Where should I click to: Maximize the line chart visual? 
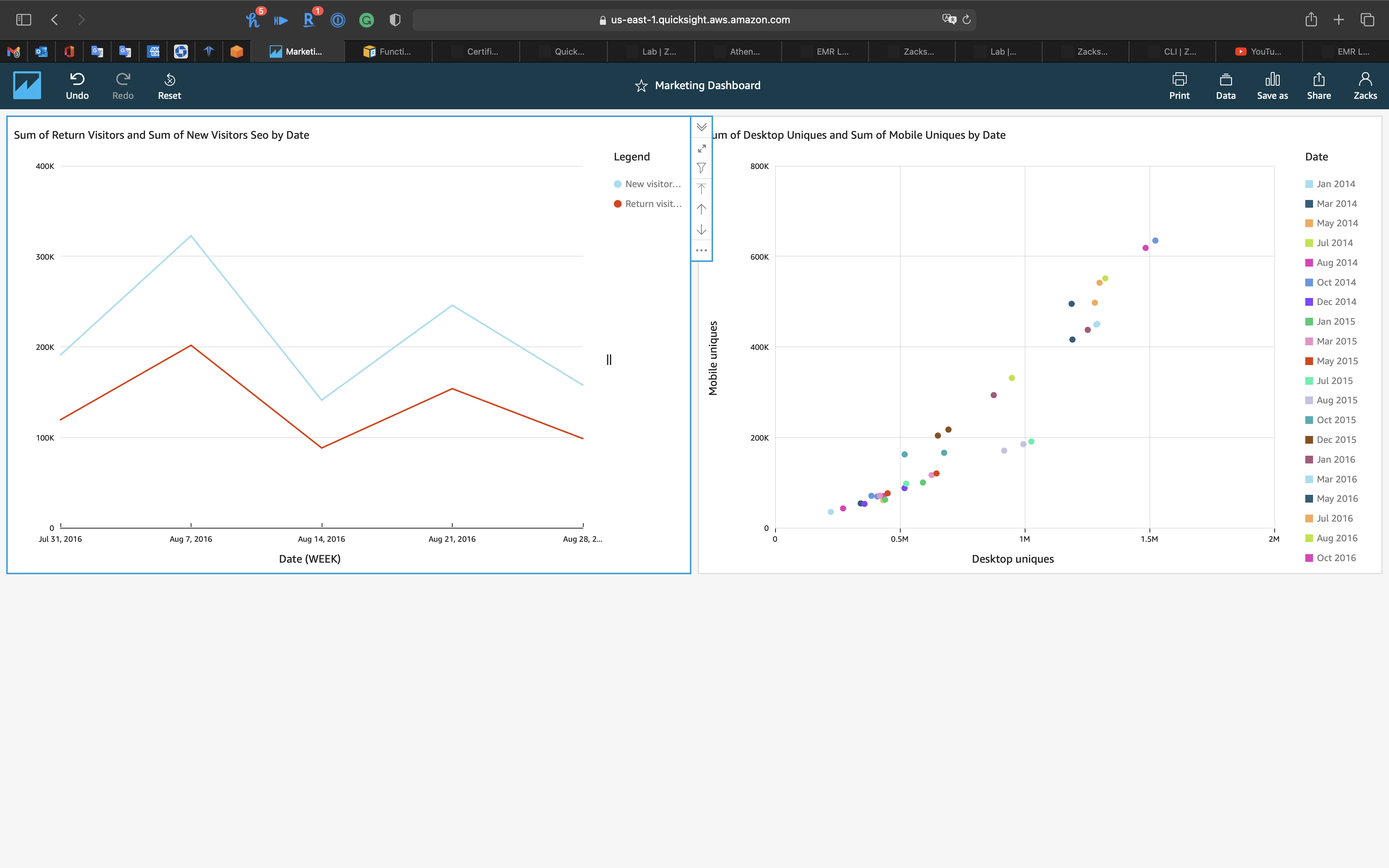point(701,148)
